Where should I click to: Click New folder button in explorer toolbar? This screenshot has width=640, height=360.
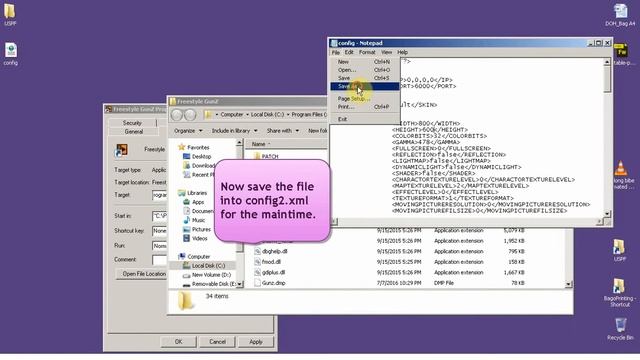pos(318,131)
